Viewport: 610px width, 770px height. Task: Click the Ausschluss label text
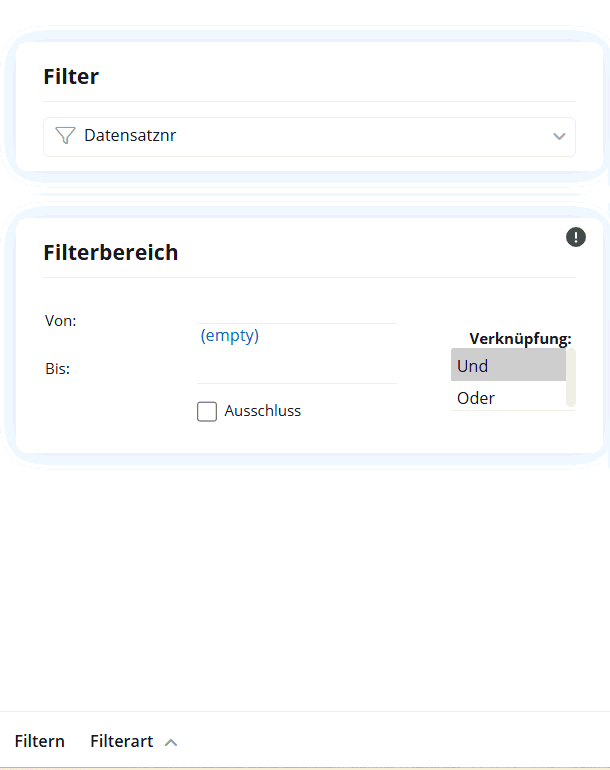263,411
